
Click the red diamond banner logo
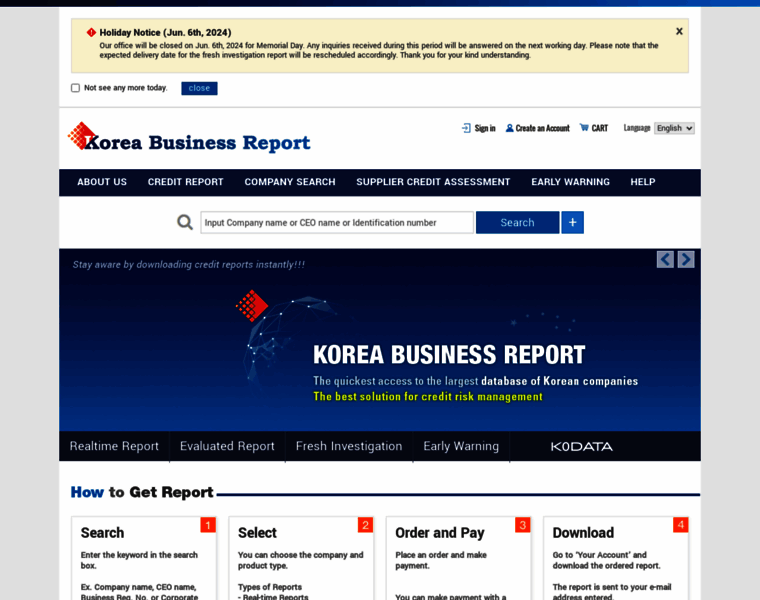point(252,305)
